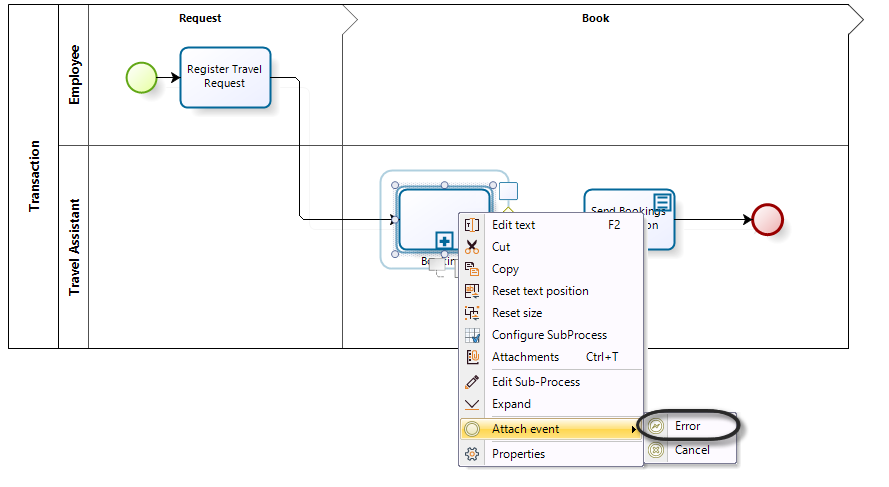Select Reset text position menu entry
Screen dimensions: 889x487
[540, 291]
